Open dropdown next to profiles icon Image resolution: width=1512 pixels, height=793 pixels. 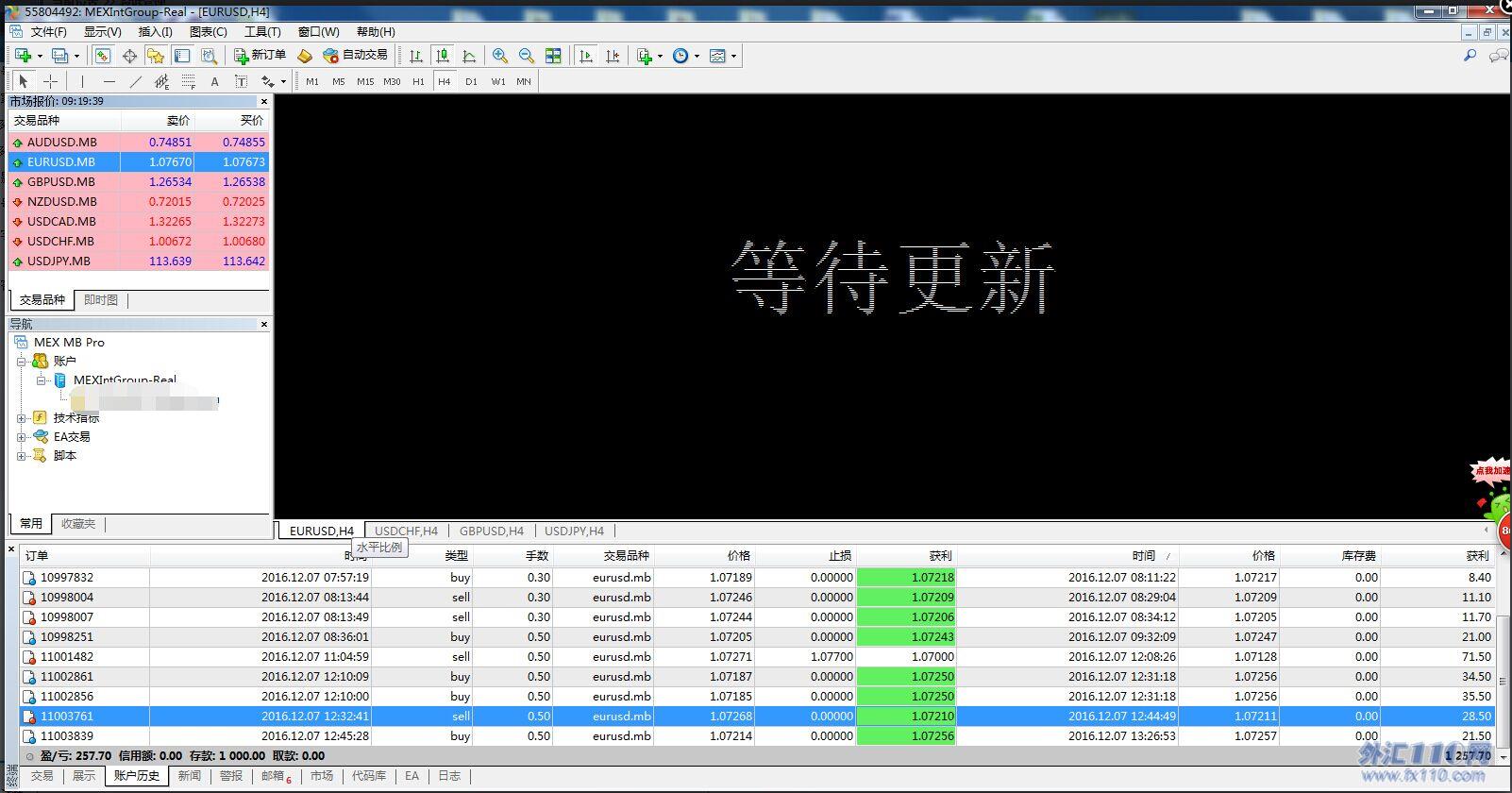click(76, 56)
